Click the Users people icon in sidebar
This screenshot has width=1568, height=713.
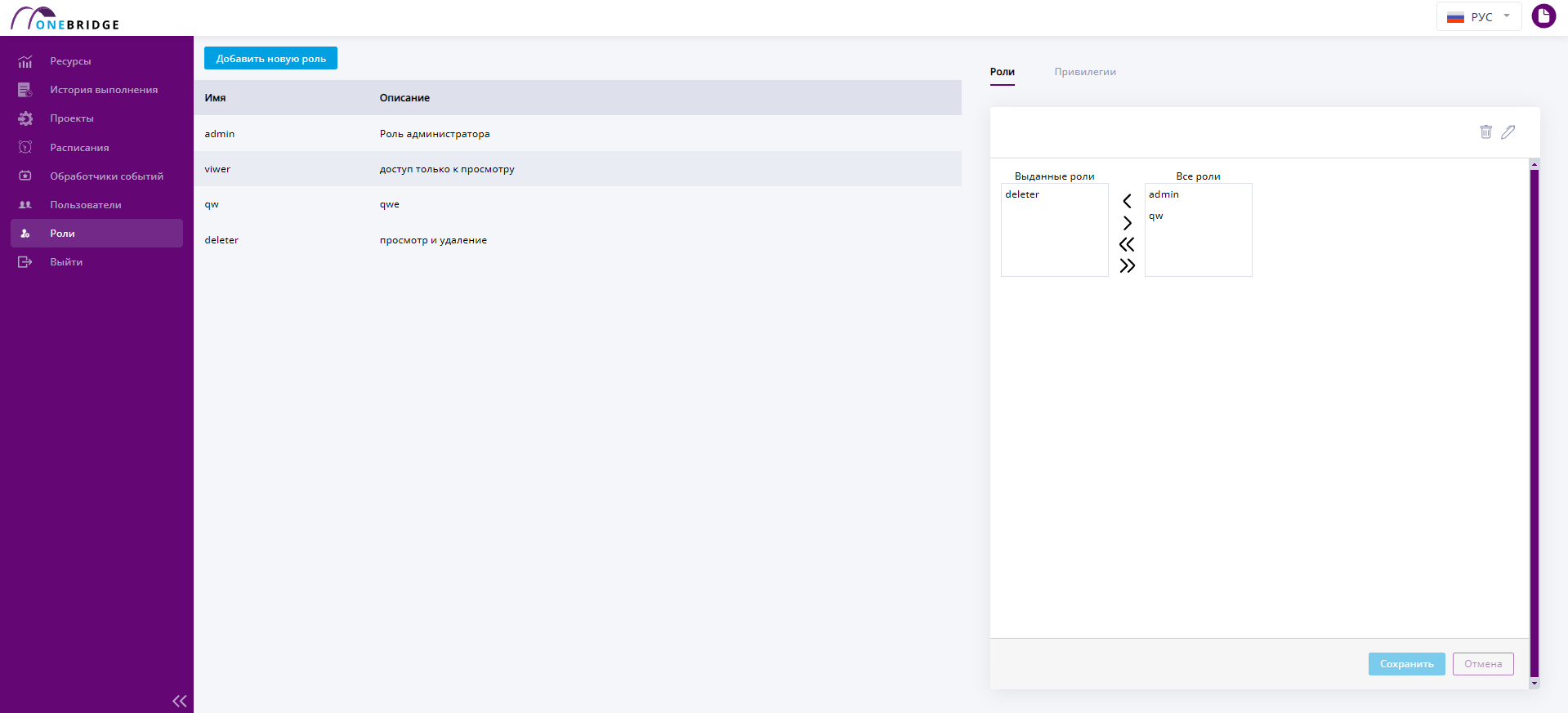[25, 205]
